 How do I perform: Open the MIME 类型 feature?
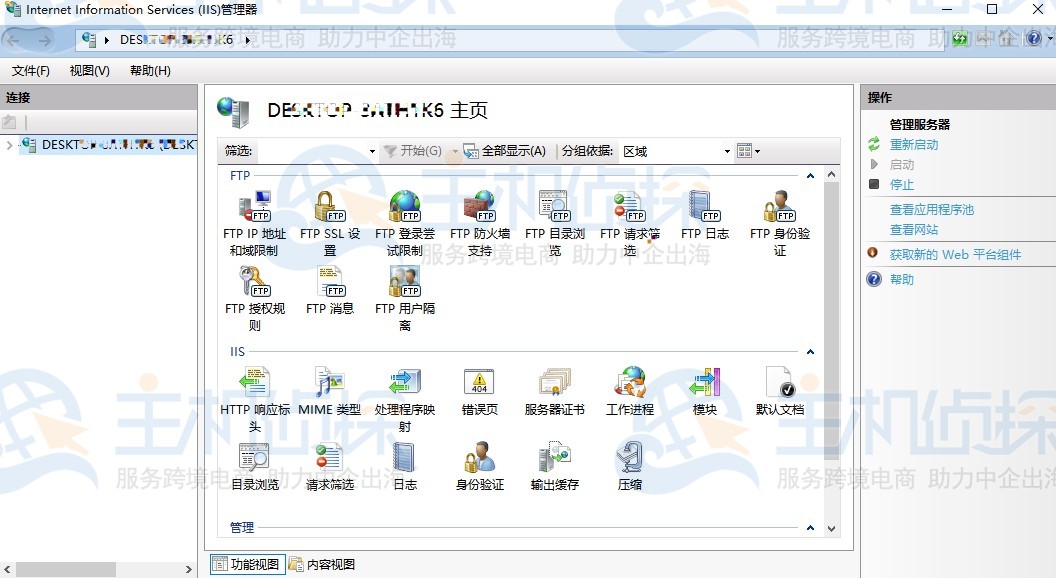click(328, 385)
